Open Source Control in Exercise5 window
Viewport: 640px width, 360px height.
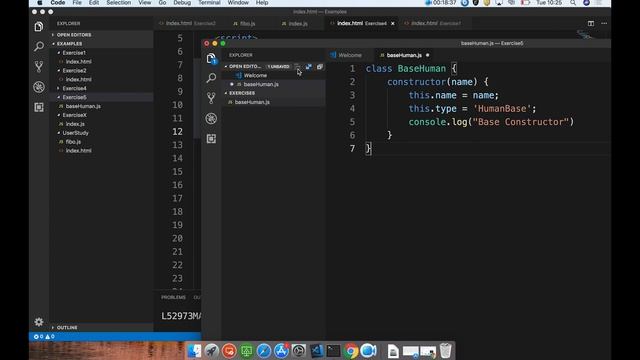211,98
